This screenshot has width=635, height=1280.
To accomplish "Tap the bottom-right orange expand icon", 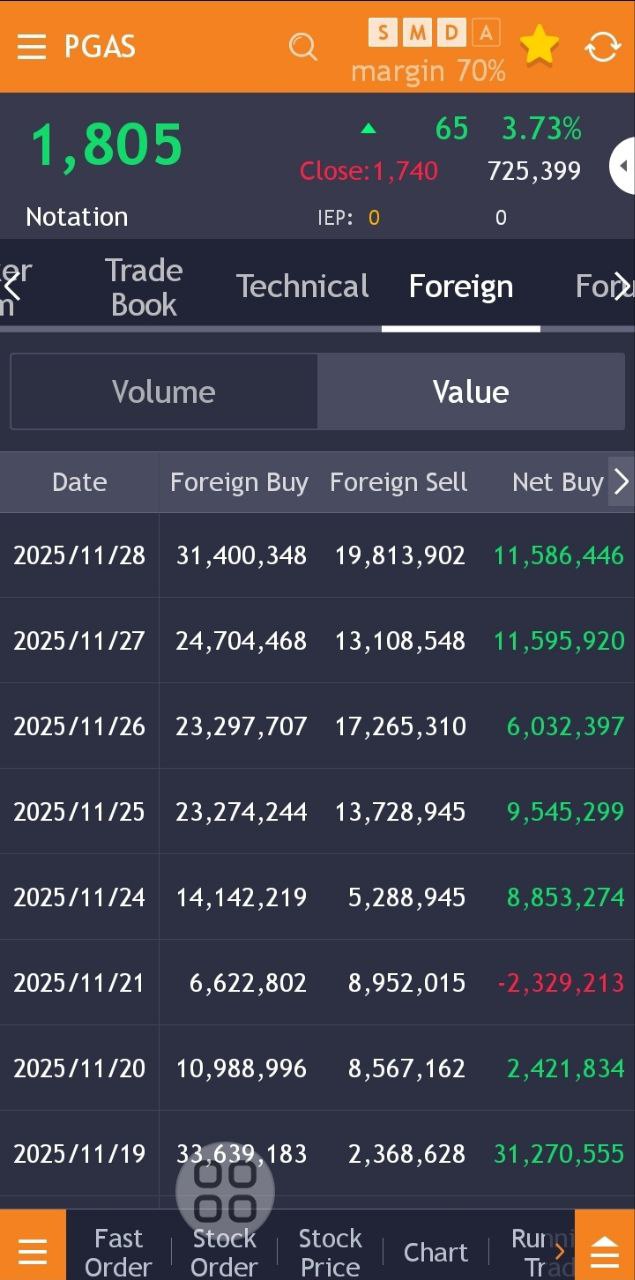I will coord(604,1251).
